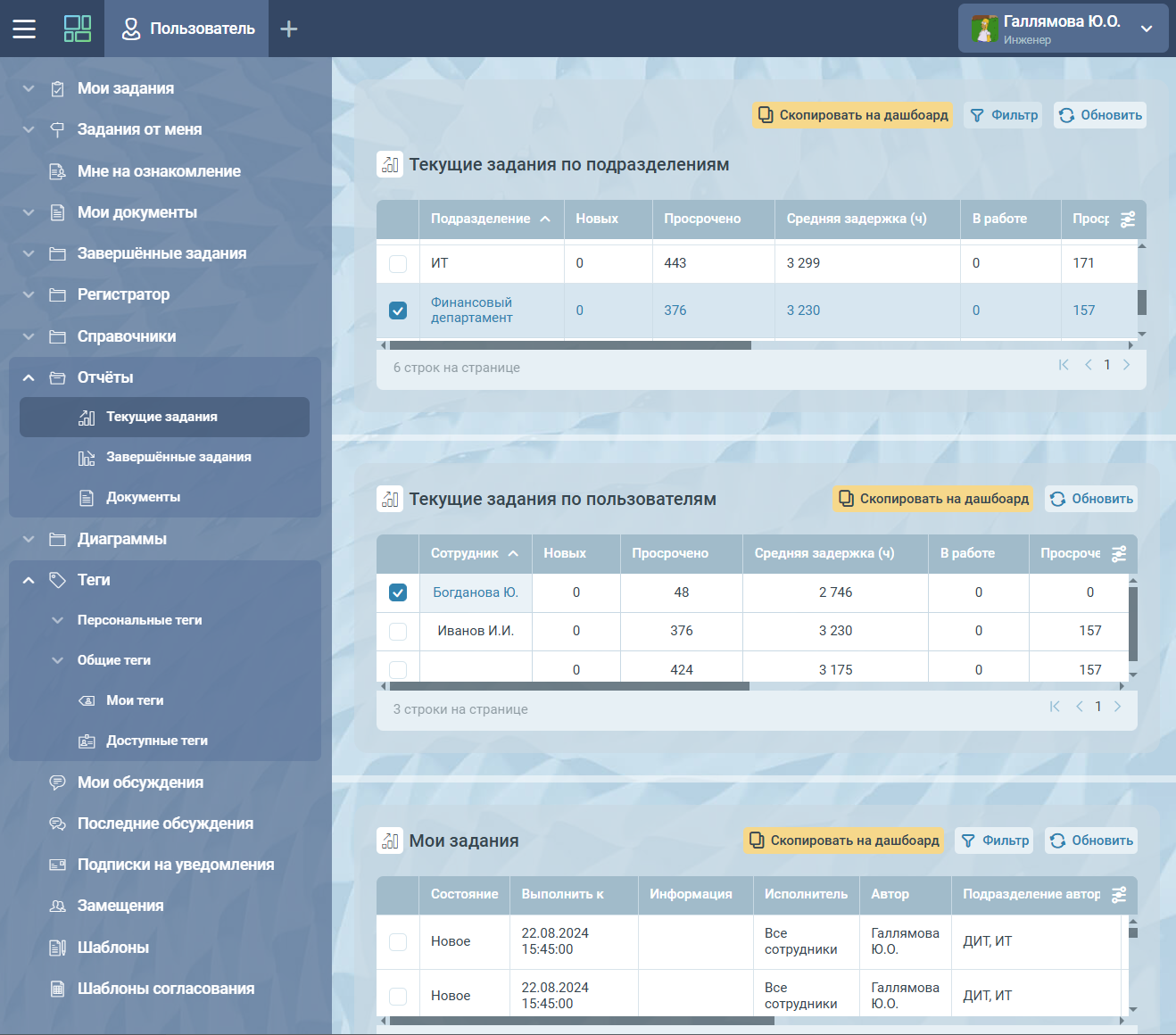Copy users report to dashboard

(933, 499)
